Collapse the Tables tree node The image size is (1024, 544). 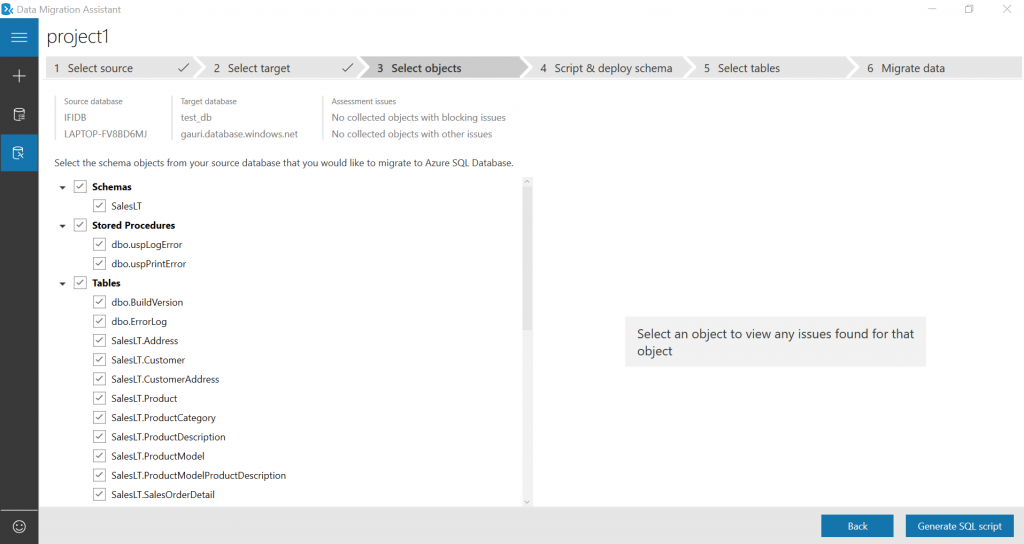tap(63, 284)
